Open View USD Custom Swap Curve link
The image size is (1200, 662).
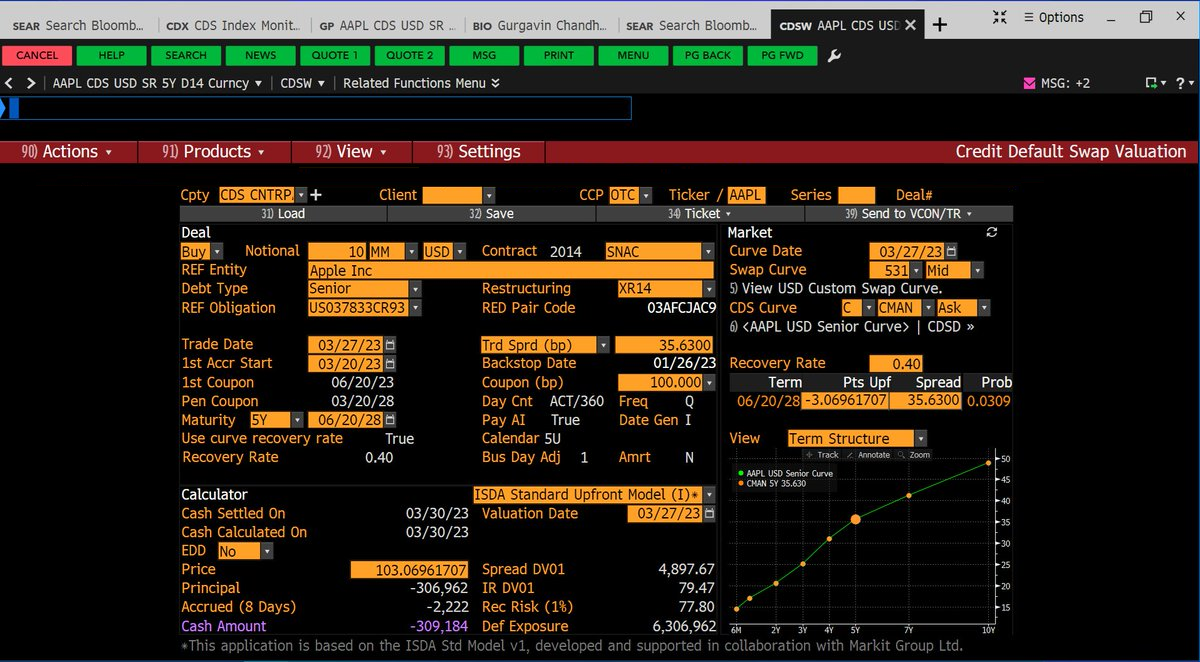[x=836, y=288]
